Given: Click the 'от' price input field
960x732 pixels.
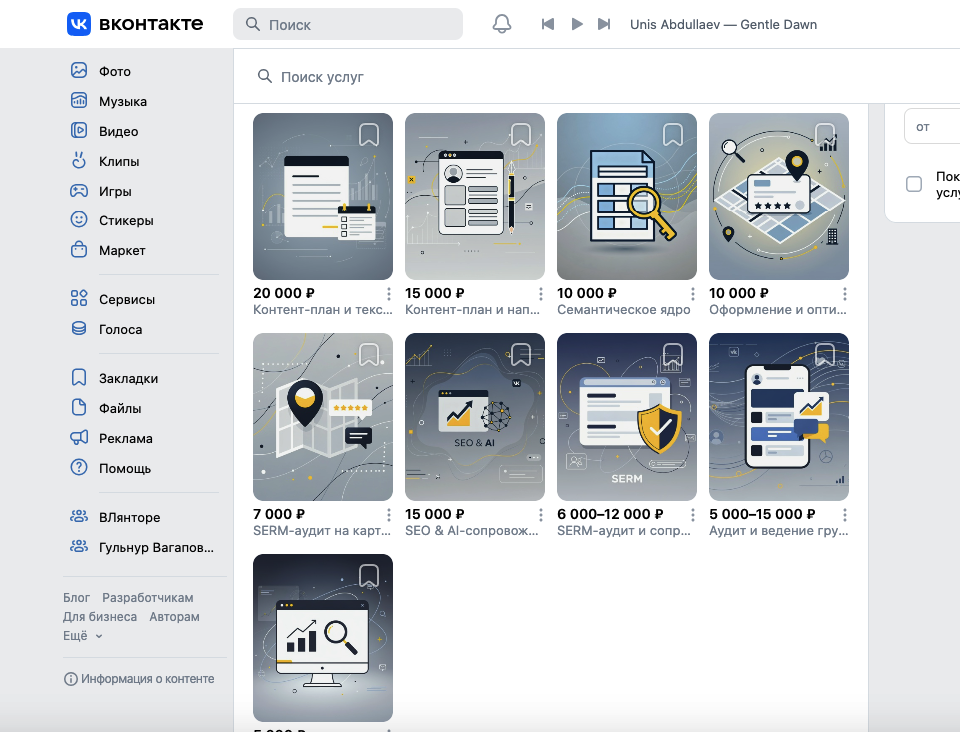Looking at the screenshot, I should tap(932, 127).
